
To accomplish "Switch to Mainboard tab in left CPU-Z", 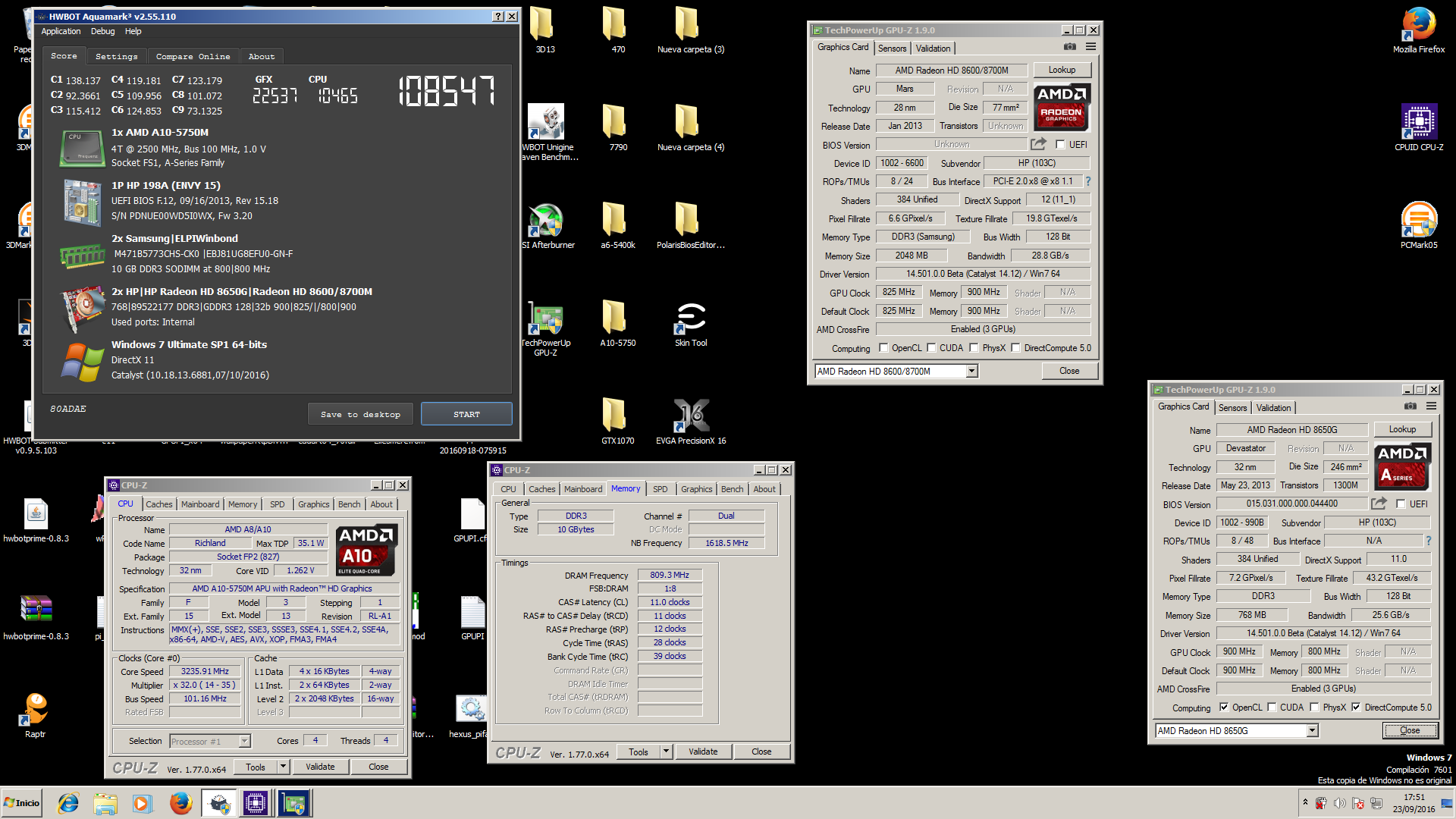I will [x=200, y=504].
